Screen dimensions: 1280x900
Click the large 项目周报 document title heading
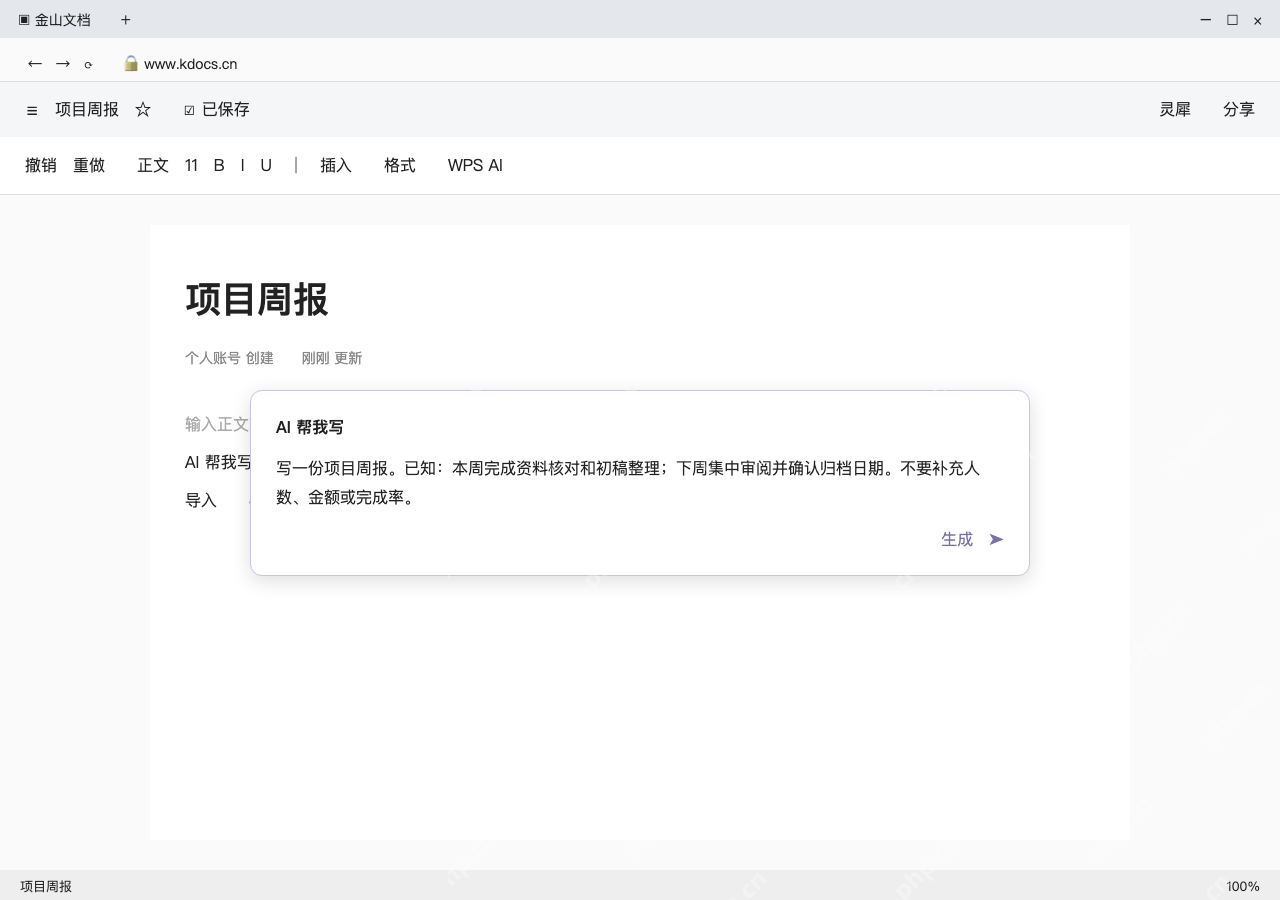coord(257,300)
